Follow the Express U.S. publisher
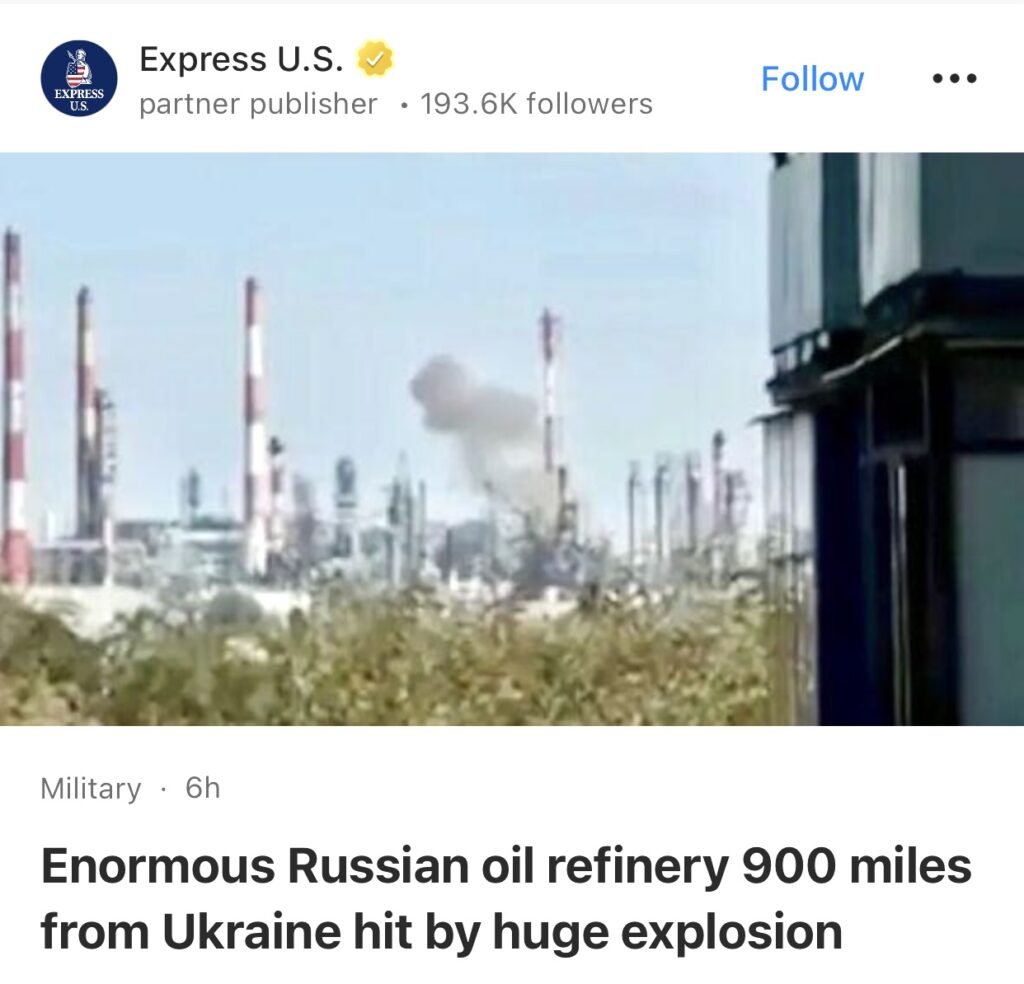This screenshot has width=1024, height=984. [812, 78]
